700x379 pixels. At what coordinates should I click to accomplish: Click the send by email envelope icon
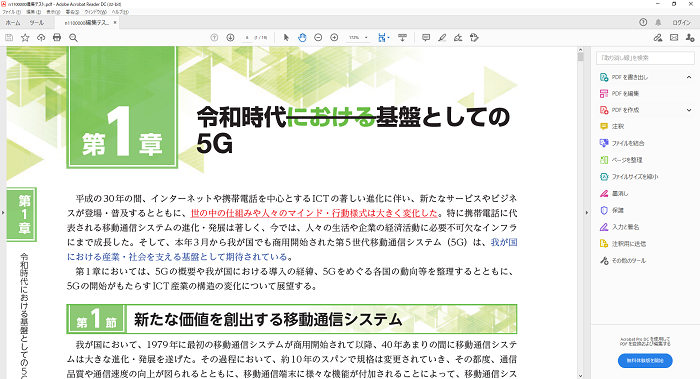tap(674, 38)
